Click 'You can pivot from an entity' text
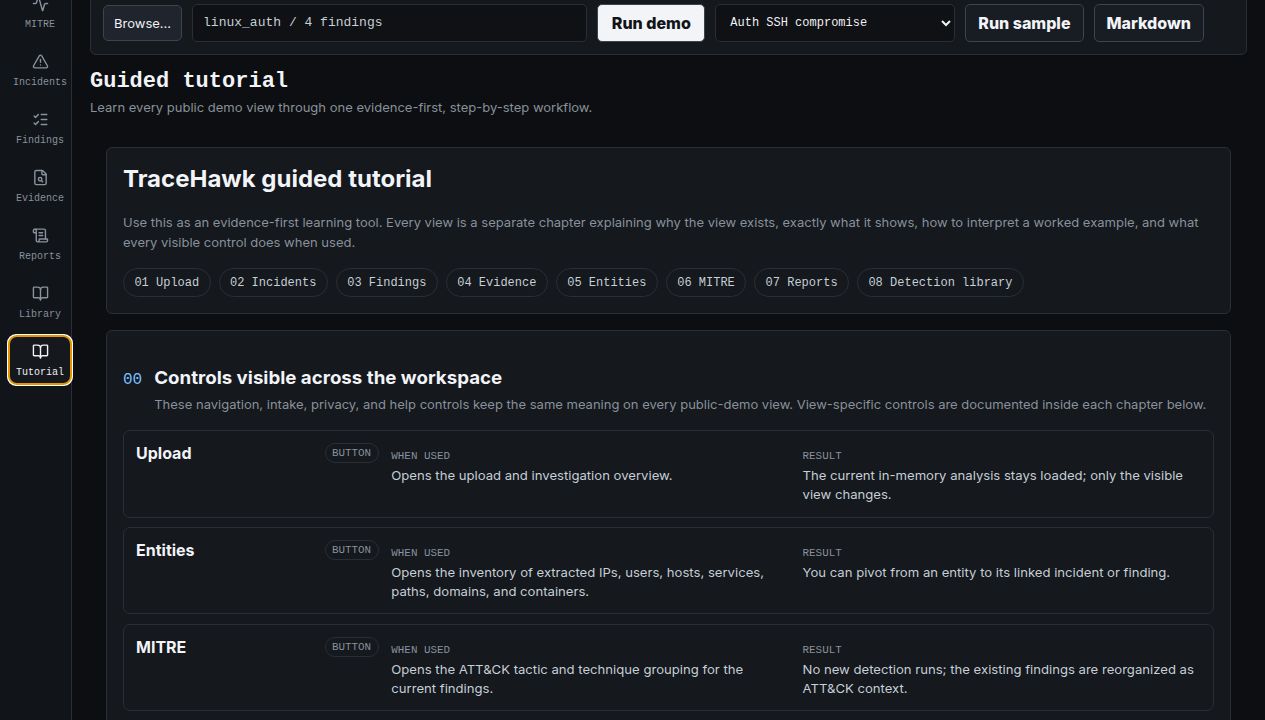 (x=894, y=573)
